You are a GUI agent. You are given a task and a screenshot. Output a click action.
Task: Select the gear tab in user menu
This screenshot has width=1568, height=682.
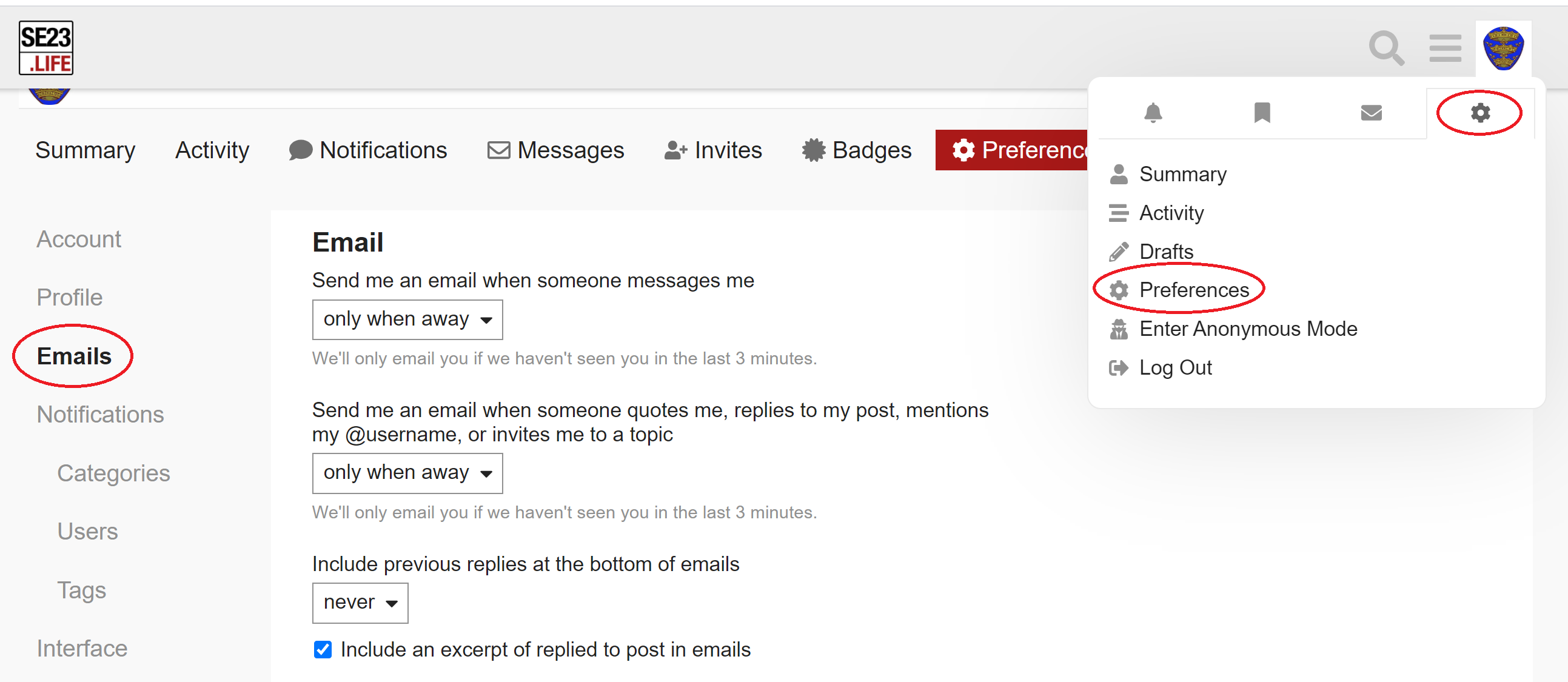[x=1479, y=113]
